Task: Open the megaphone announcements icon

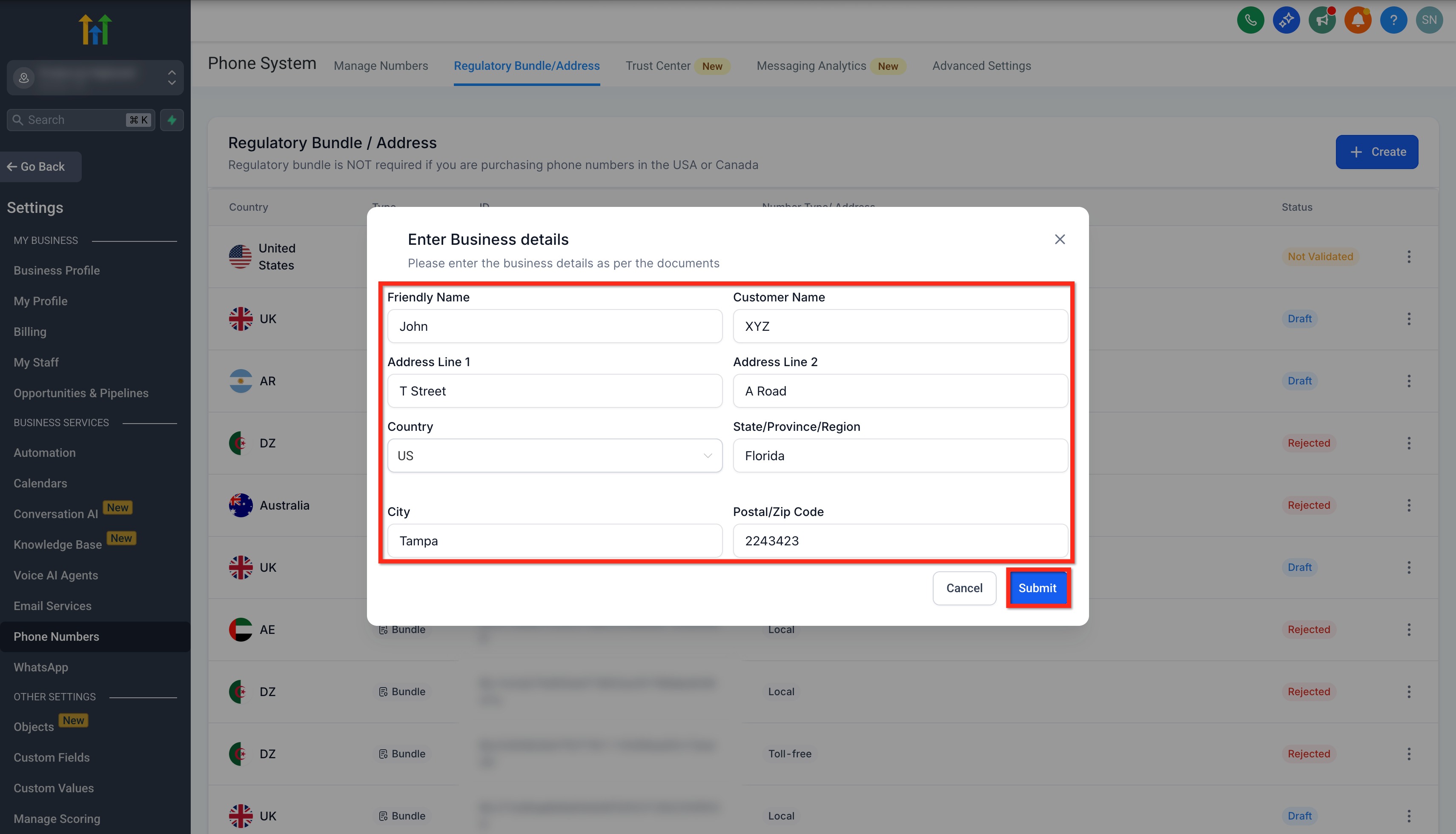Action: 1322,20
